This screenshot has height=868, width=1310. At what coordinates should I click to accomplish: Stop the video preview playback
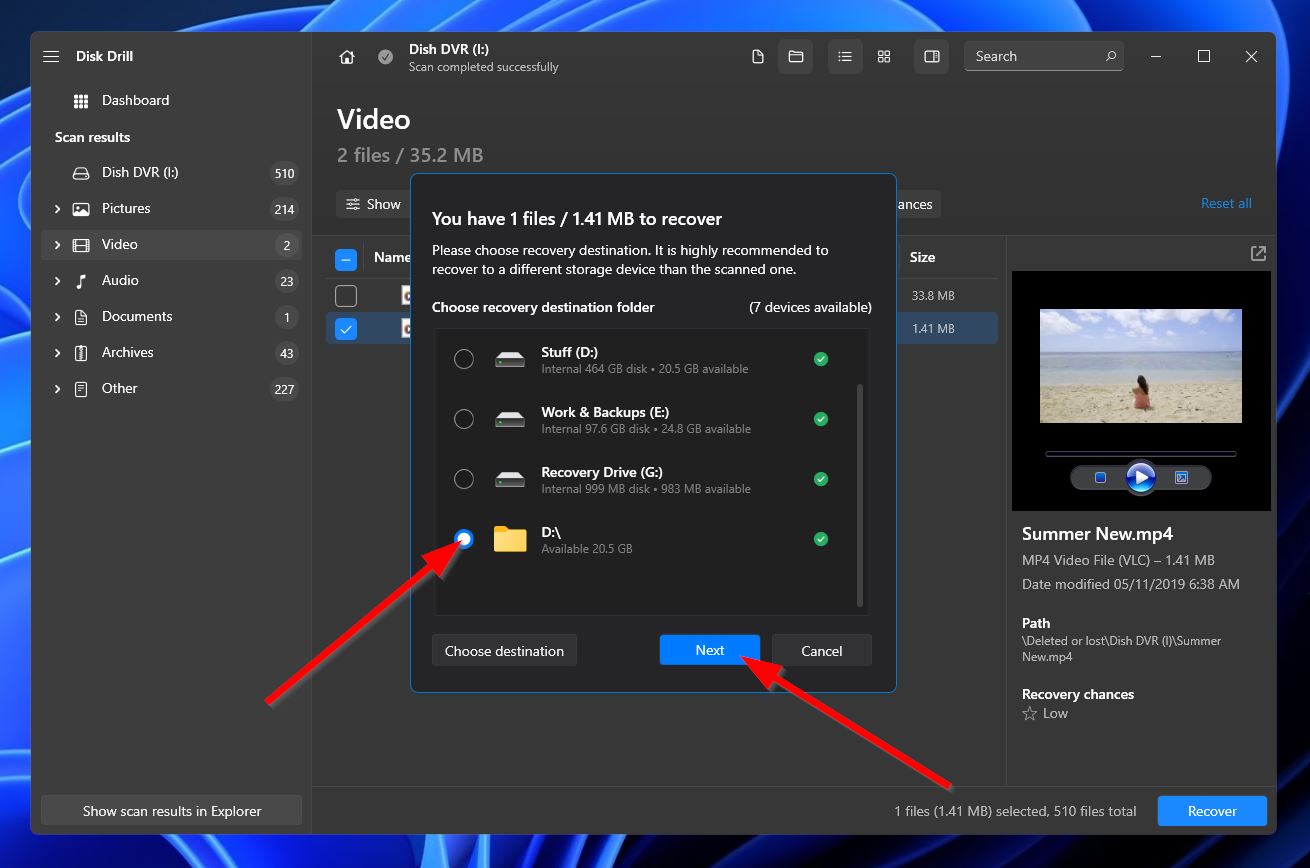(1100, 478)
